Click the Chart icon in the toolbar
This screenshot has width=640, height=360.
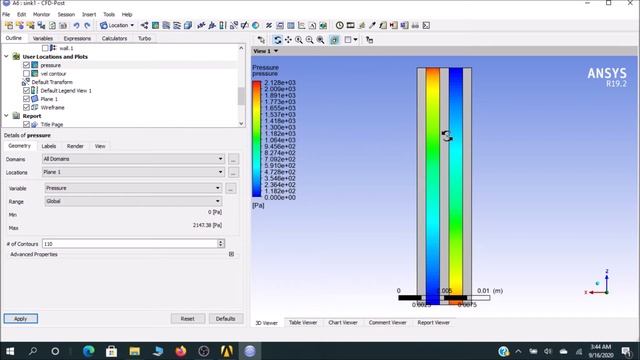coord(301,25)
